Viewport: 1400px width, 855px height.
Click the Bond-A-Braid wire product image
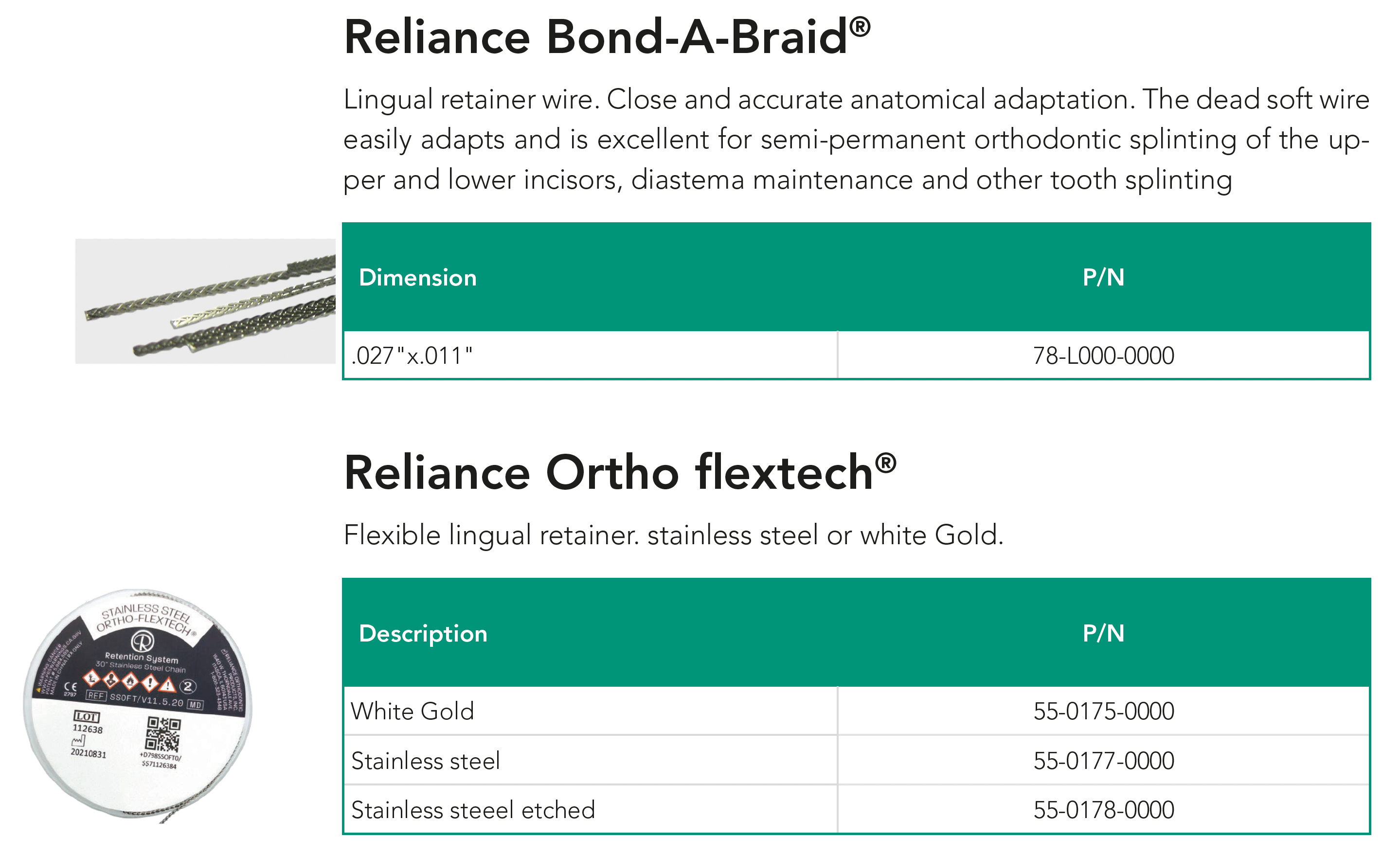[x=206, y=301]
